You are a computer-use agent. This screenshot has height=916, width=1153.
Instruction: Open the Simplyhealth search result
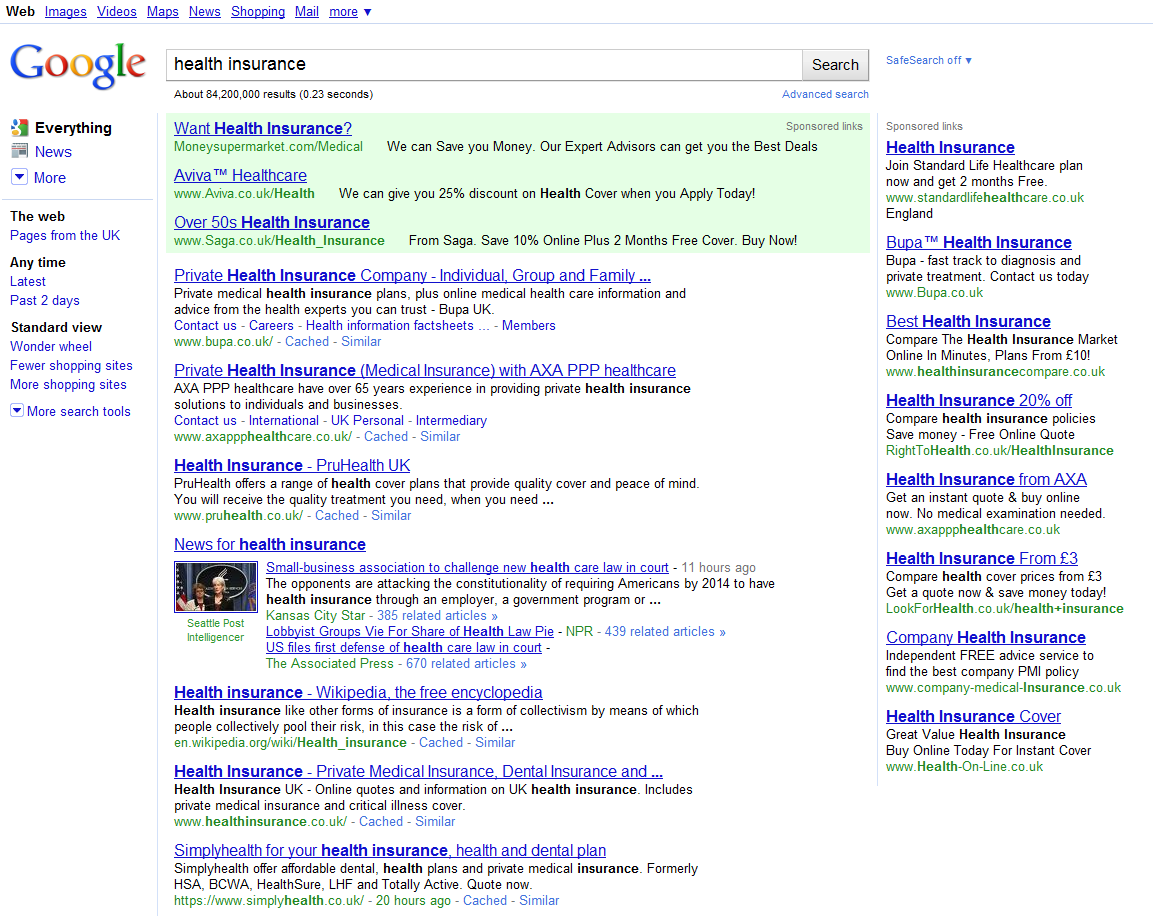point(390,851)
